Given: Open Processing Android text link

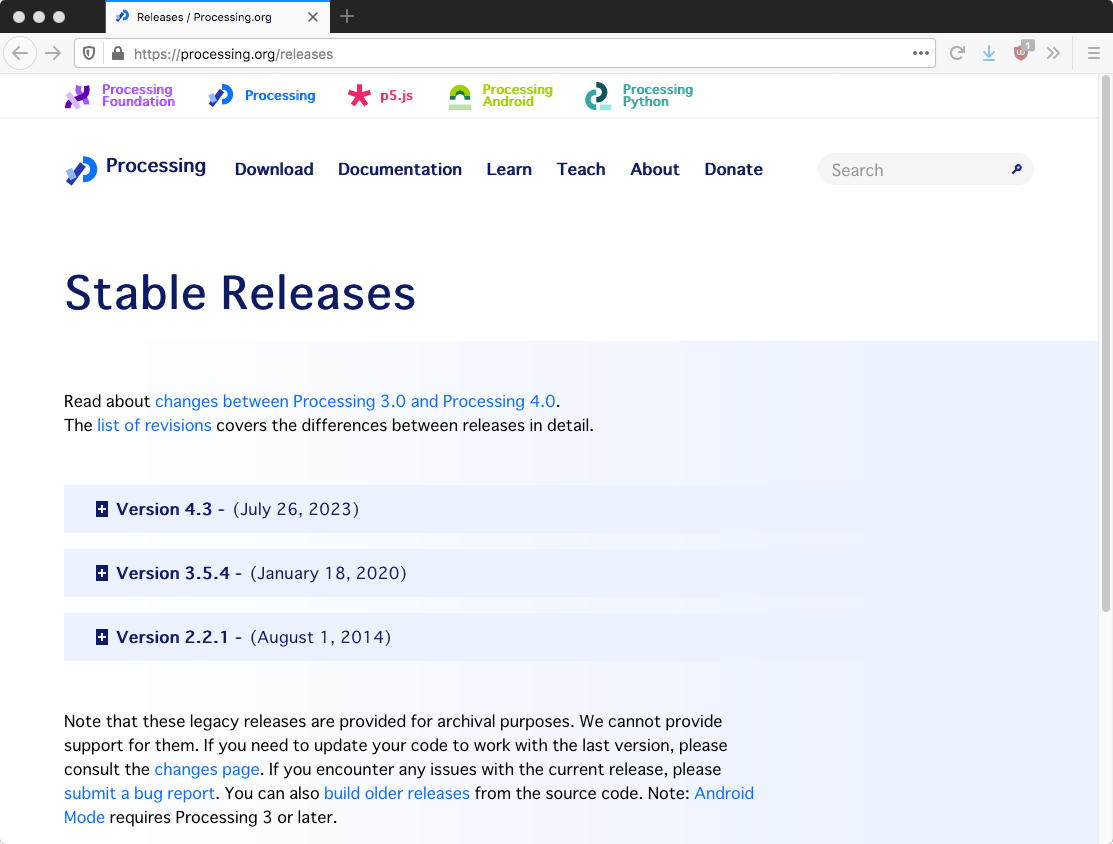Looking at the screenshot, I should click(517, 95).
